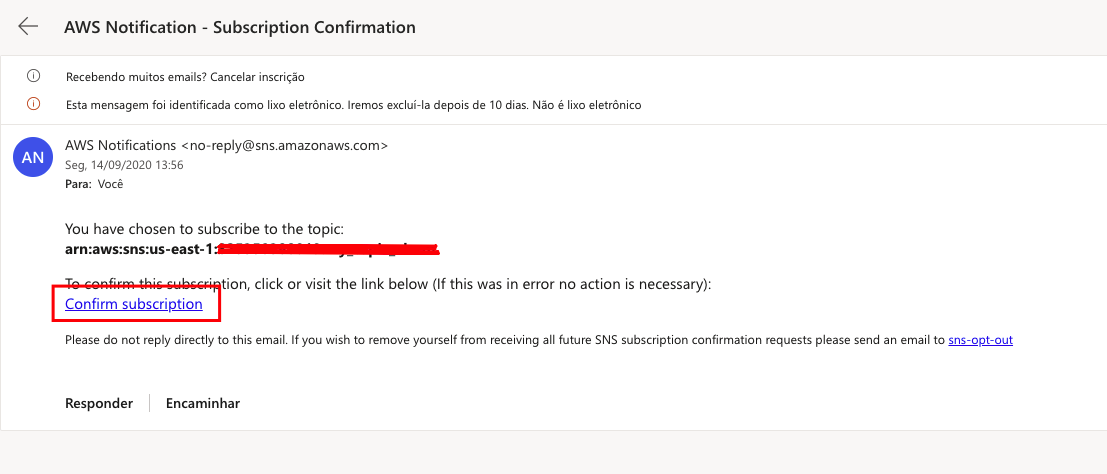Screen dimensions: 1107x474
Task: Go back using the left arrow icon
Action: [x=28, y=27]
